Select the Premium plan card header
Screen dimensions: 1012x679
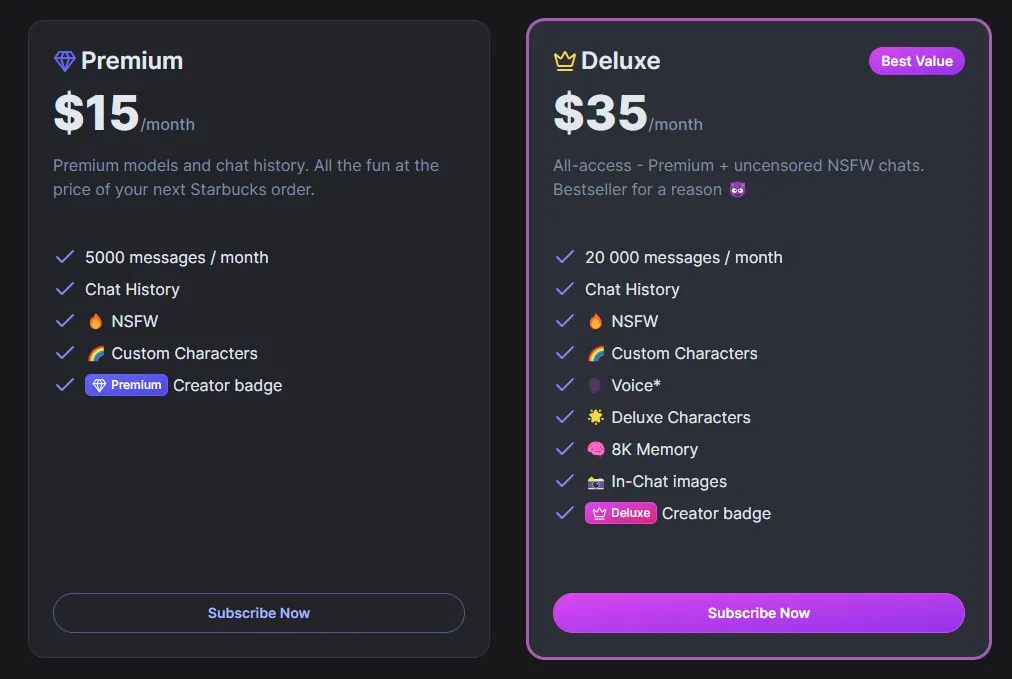click(x=118, y=60)
